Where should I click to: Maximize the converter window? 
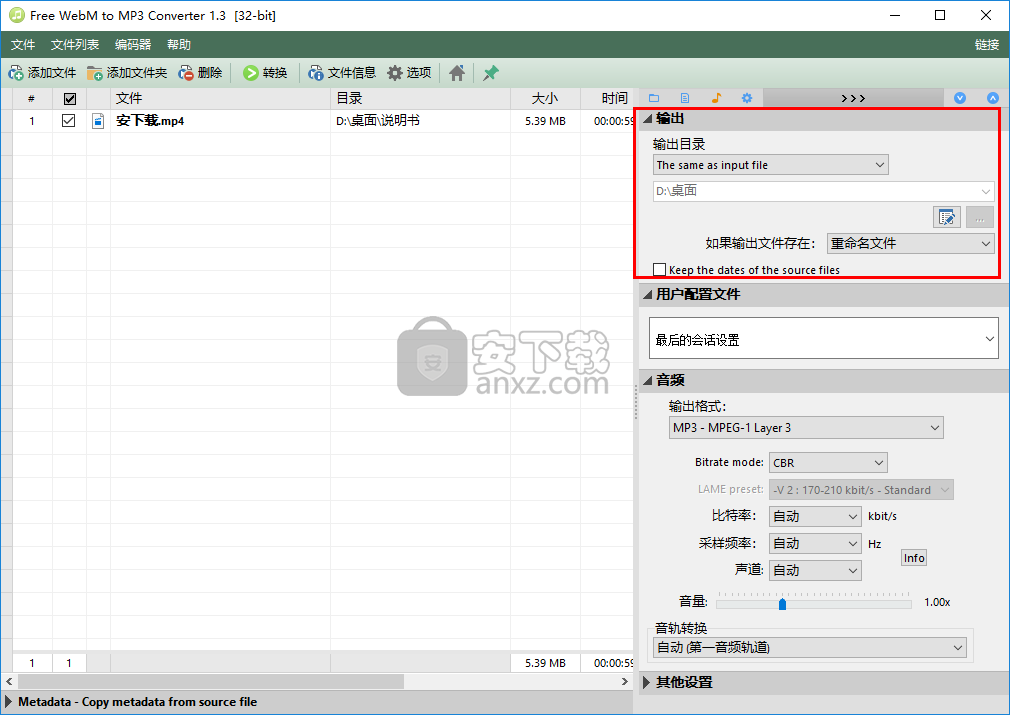[x=940, y=15]
